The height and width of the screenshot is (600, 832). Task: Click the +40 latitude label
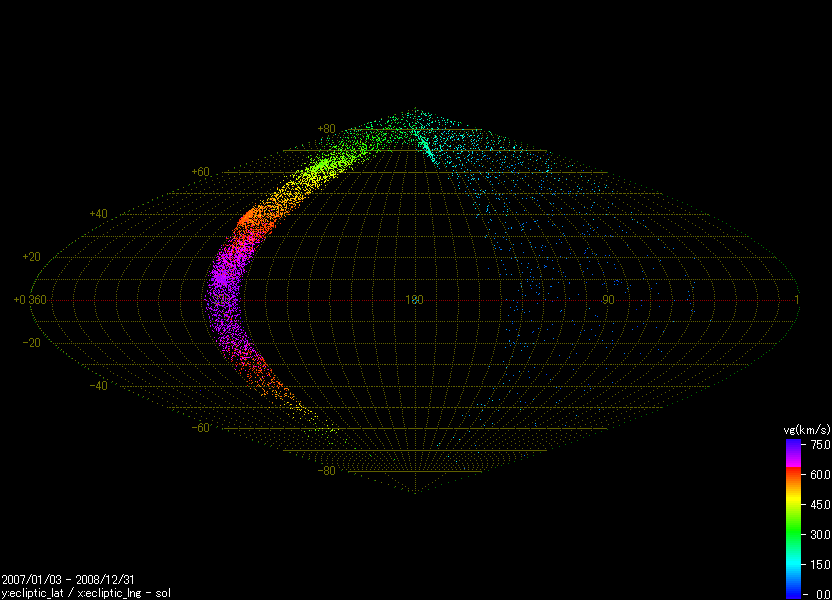[98, 214]
